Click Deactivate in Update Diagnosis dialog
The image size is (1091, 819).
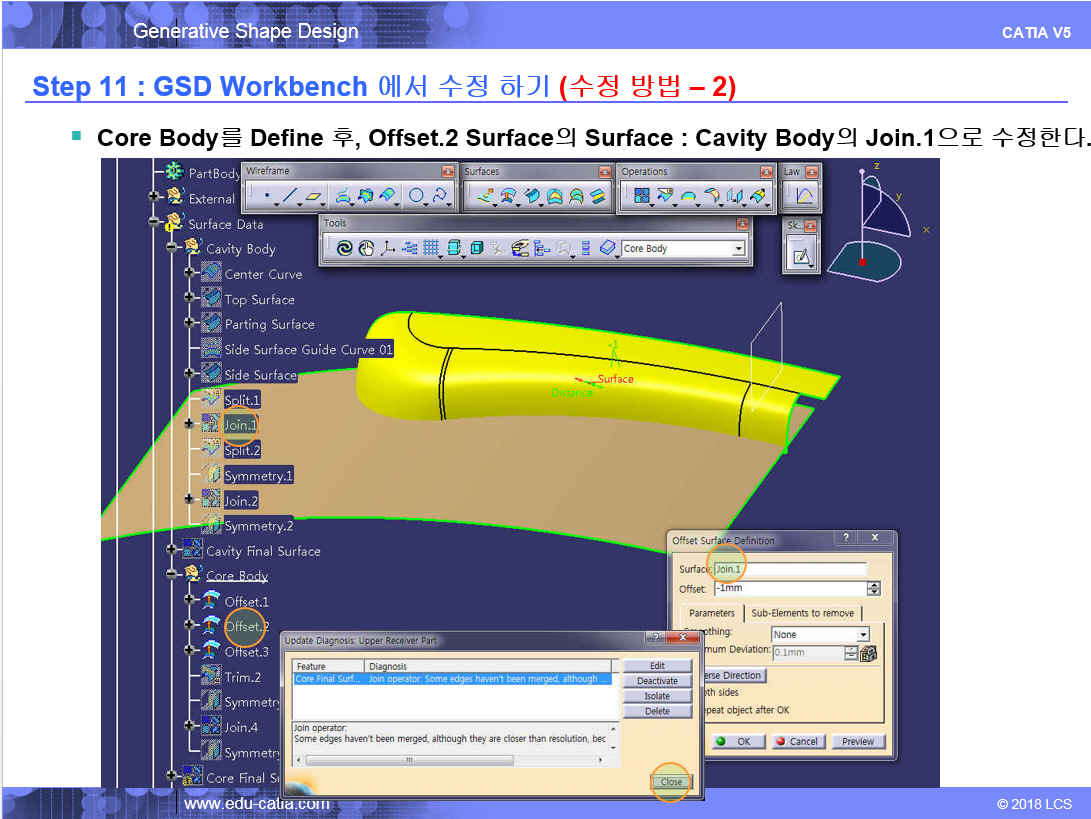point(657,681)
